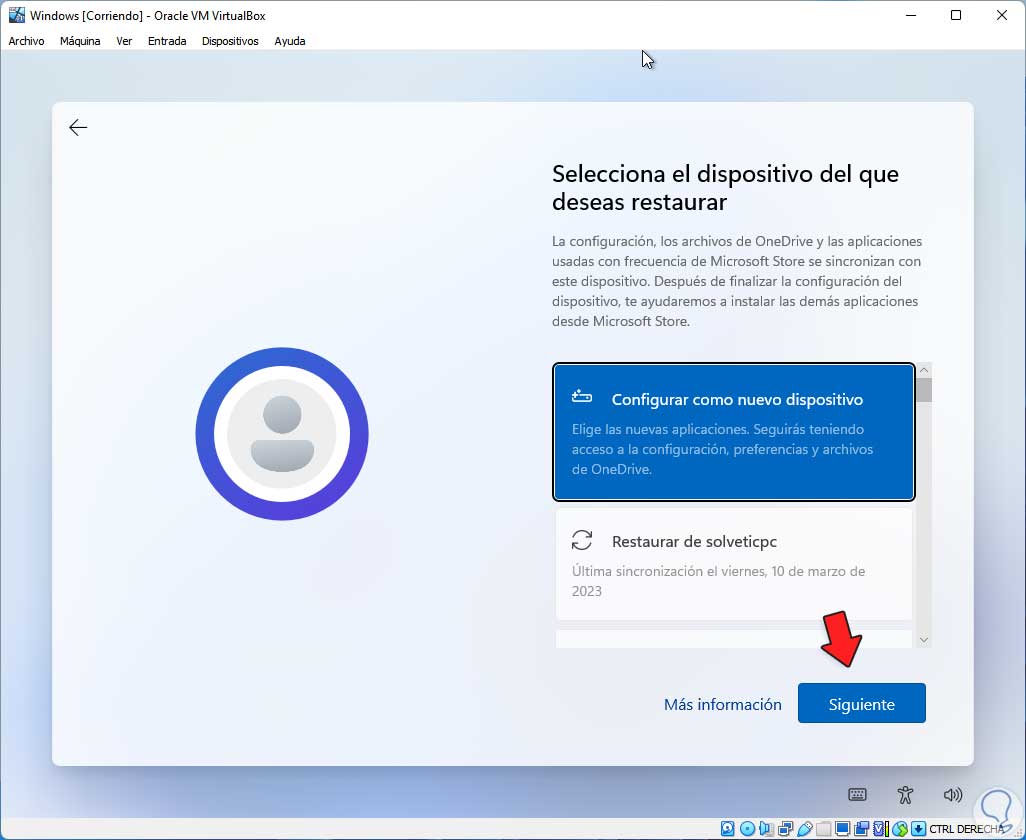The image size is (1026, 840).
Task: Click the Siguiente button
Action: click(861, 703)
